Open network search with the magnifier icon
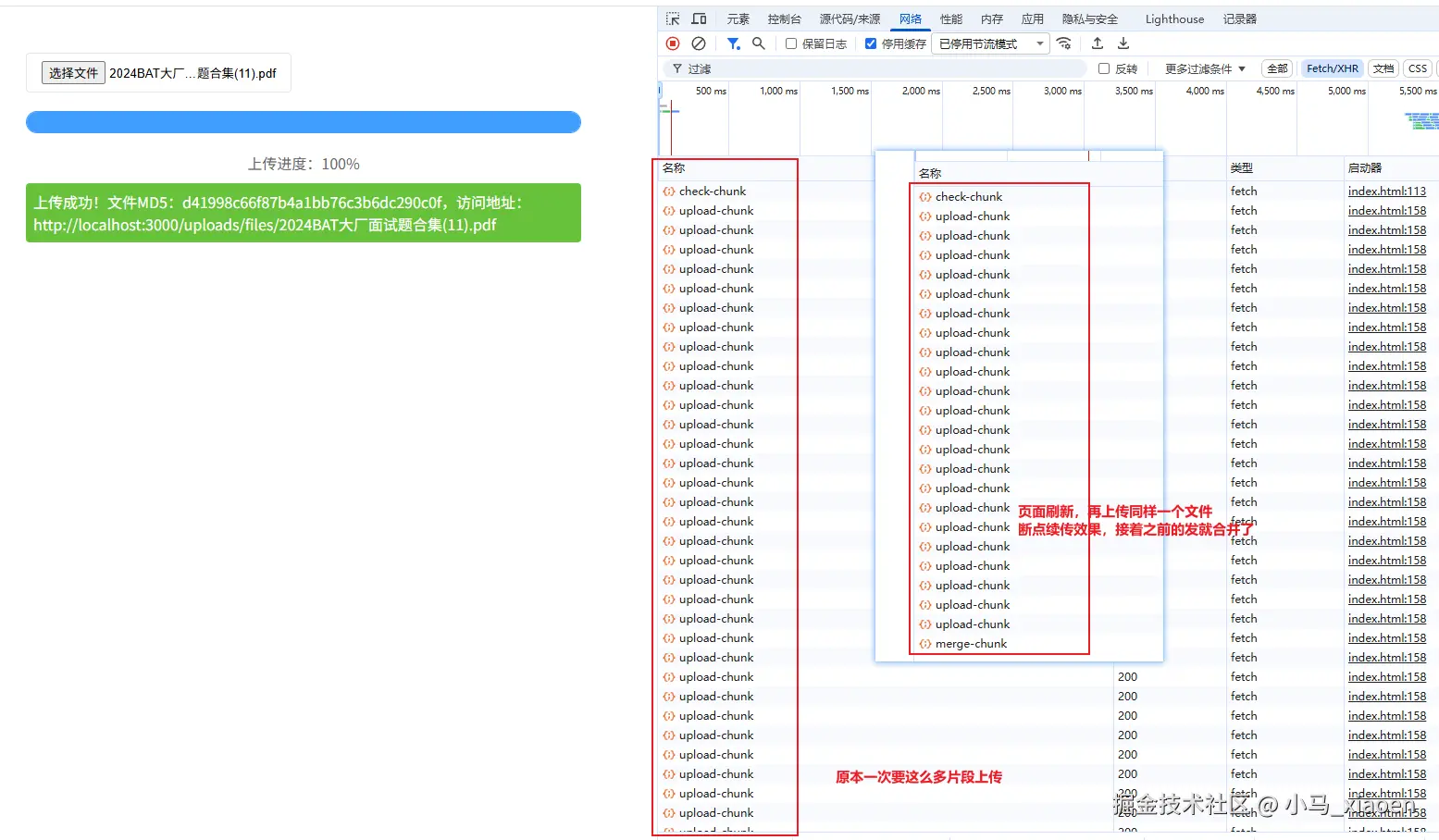The width and height of the screenshot is (1439, 840). [x=759, y=43]
